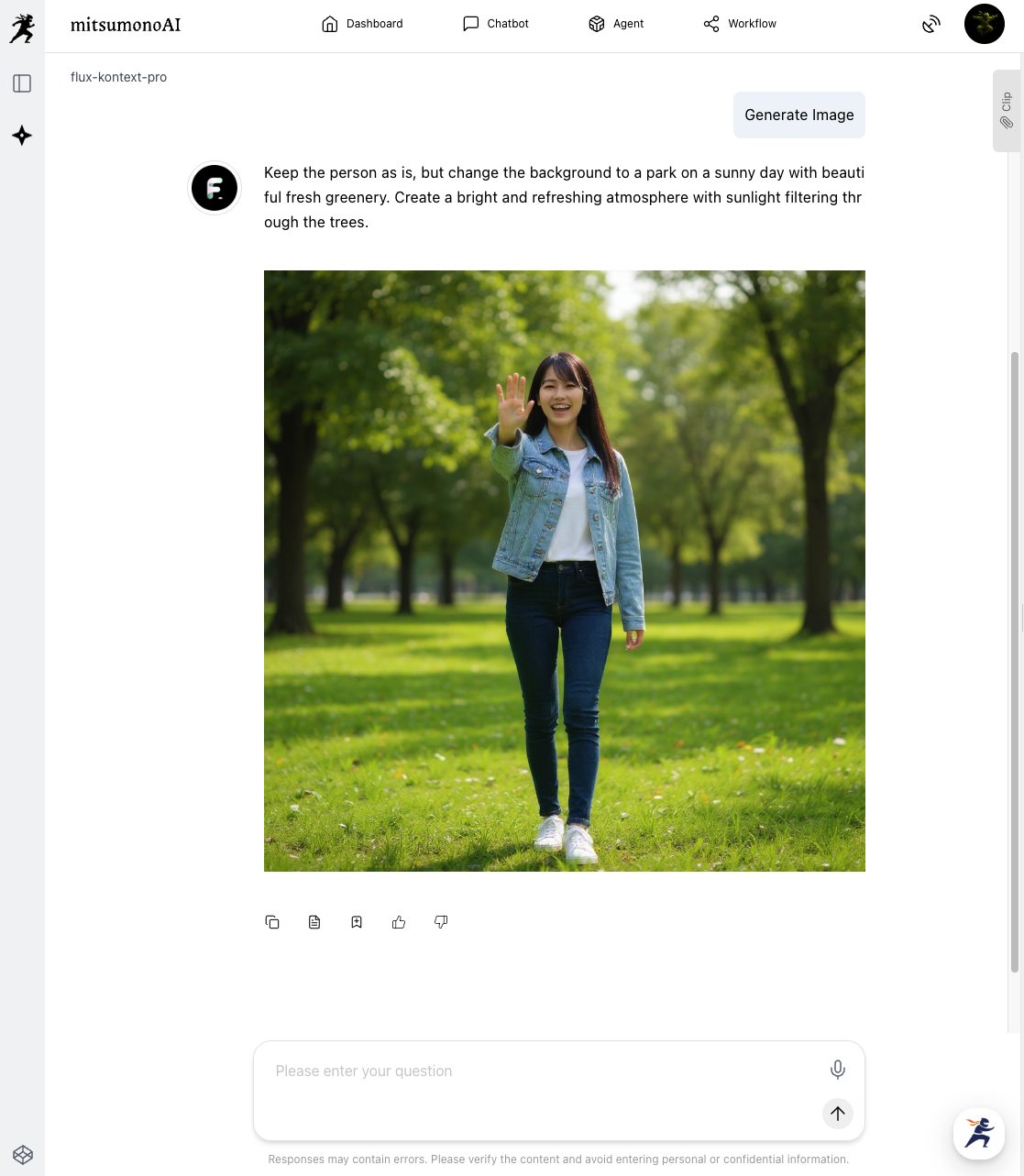Click the question input field
The image size is (1024, 1176).
point(541,1071)
